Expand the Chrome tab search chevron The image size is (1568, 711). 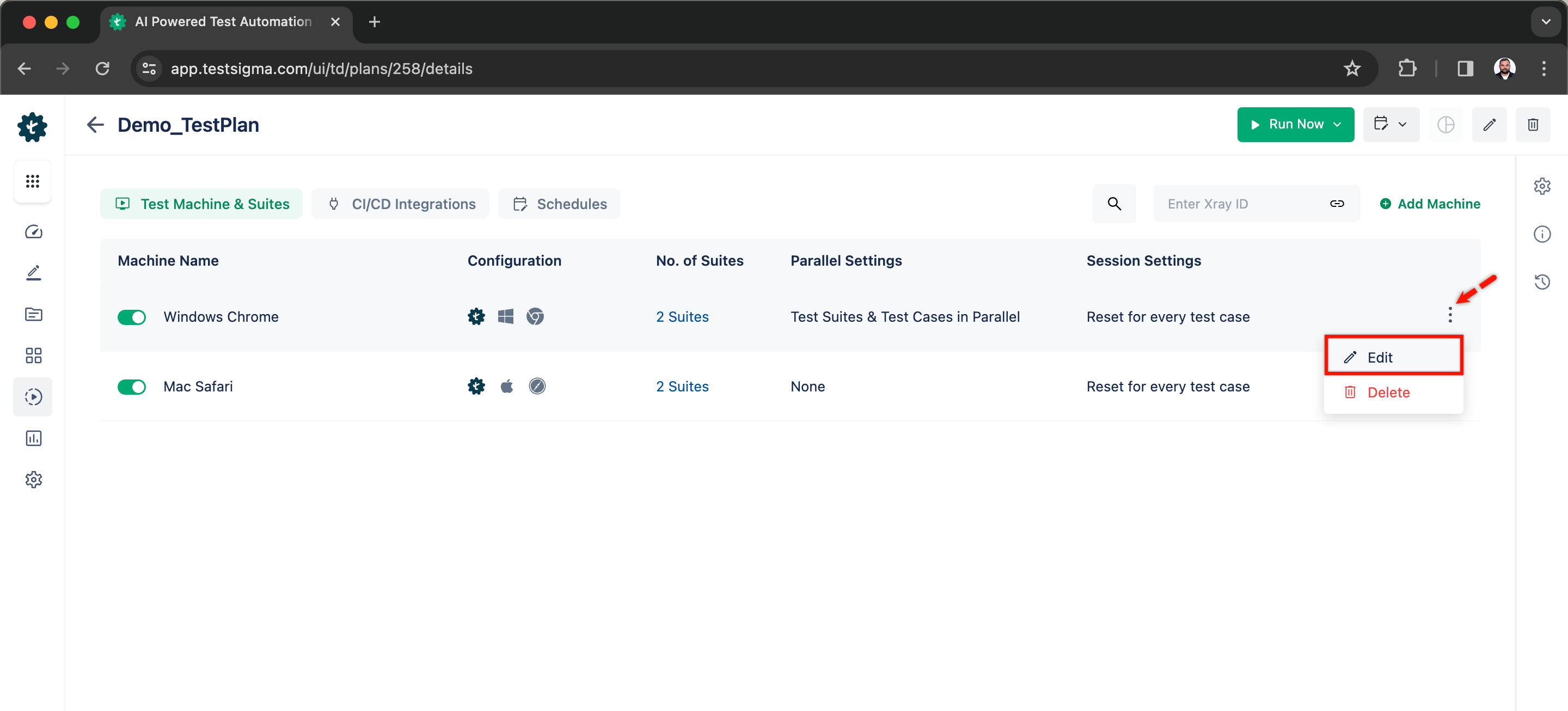click(x=1546, y=22)
